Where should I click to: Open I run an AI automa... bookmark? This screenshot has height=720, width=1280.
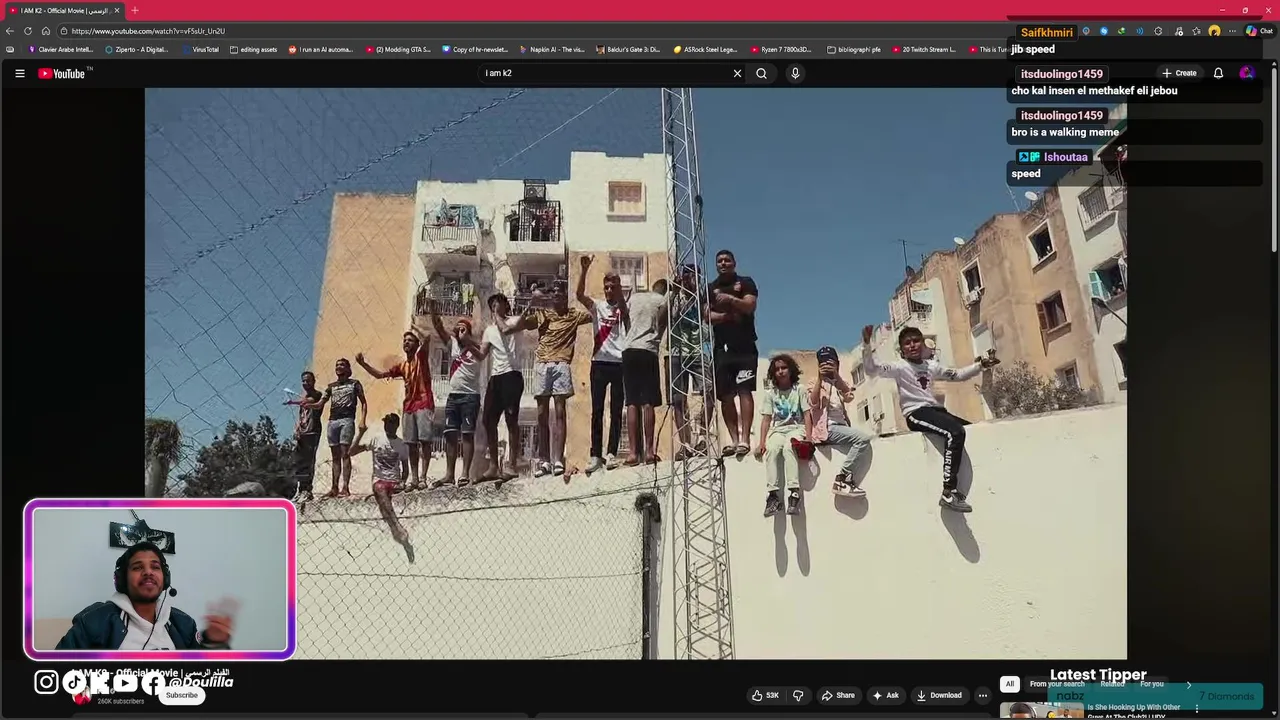click(321, 49)
